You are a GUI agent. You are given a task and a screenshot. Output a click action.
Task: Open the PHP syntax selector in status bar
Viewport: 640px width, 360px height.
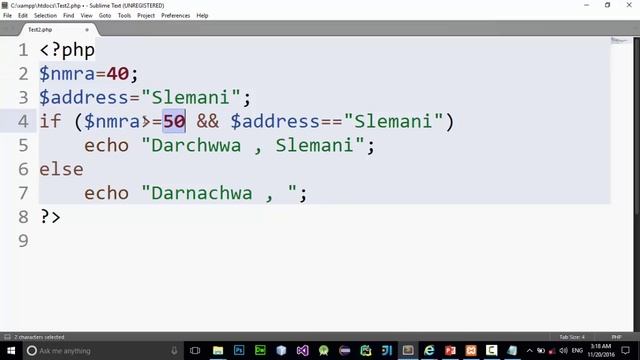[616, 337]
